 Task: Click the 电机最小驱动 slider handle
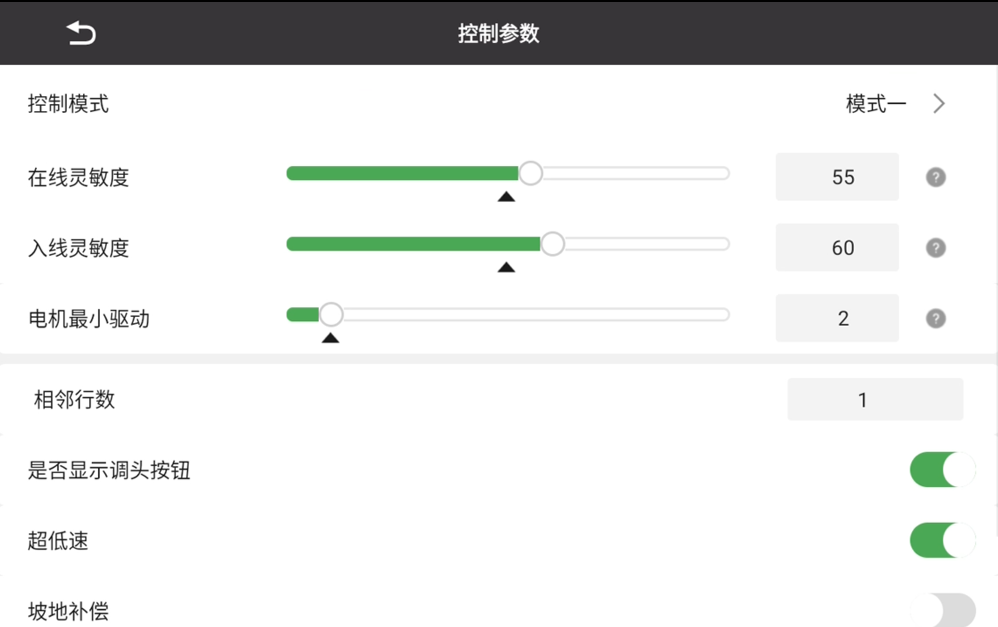(x=331, y=314)
